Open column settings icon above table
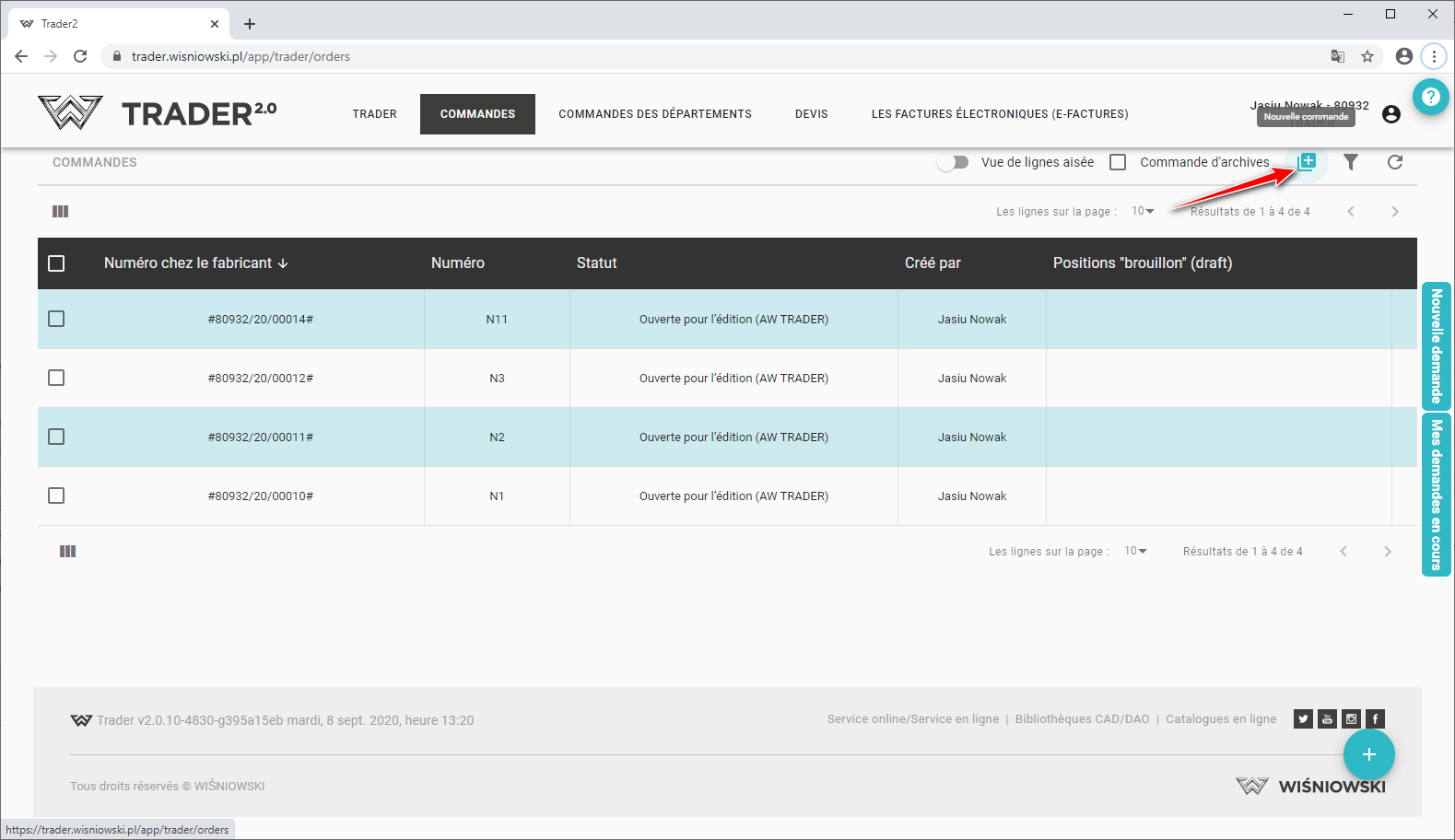 [61, 212]
